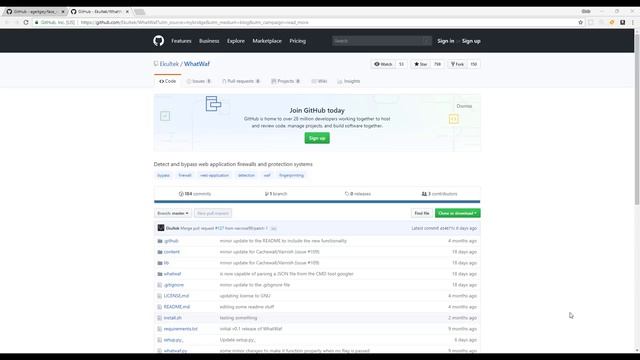Select the bypass topic tag

163,176
